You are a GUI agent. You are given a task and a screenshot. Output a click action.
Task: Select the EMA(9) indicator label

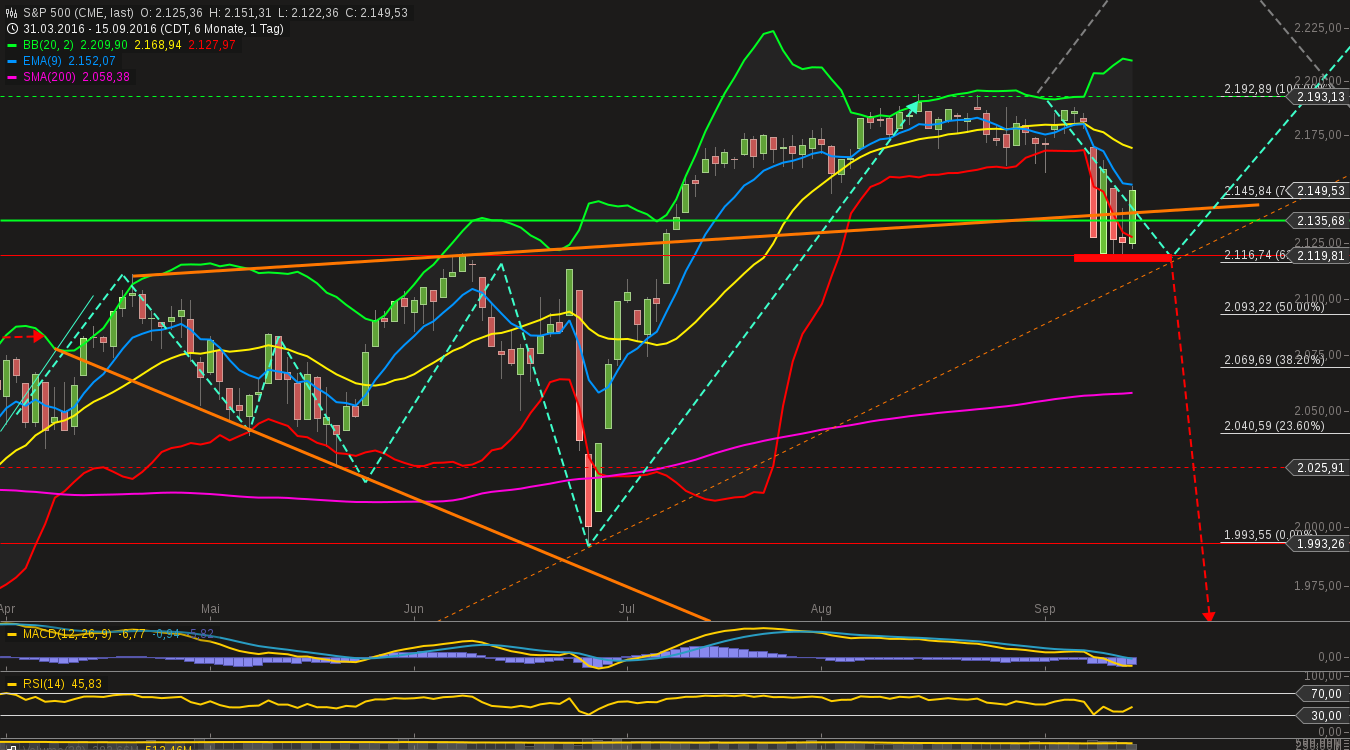(43, 61)
